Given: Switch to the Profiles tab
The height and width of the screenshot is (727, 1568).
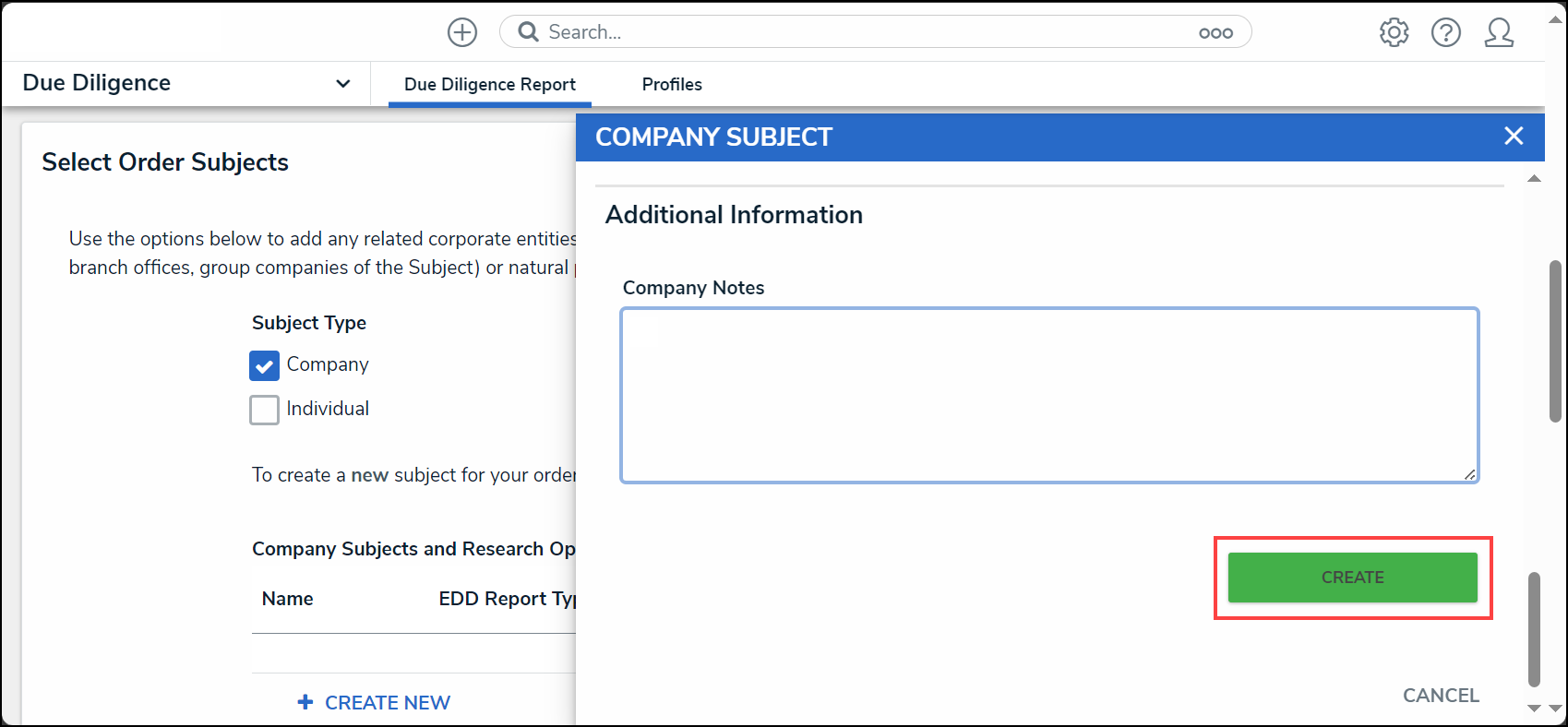Looking at the screenshot, I should point(672,84).
